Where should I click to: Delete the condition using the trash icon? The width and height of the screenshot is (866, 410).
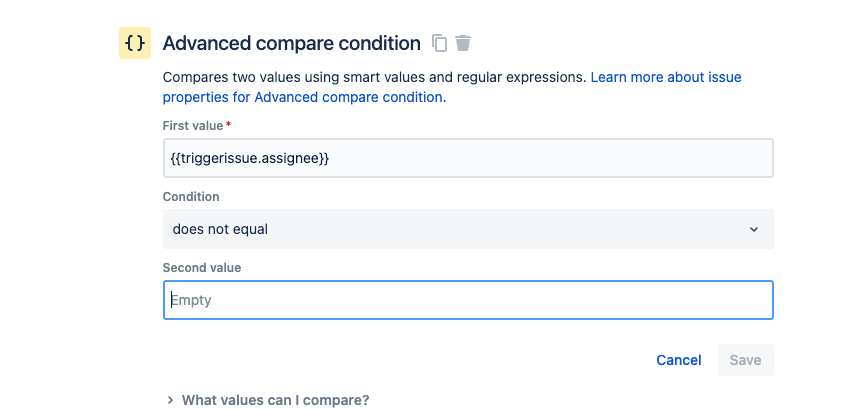pyautogui.click(x=463, y=43)
